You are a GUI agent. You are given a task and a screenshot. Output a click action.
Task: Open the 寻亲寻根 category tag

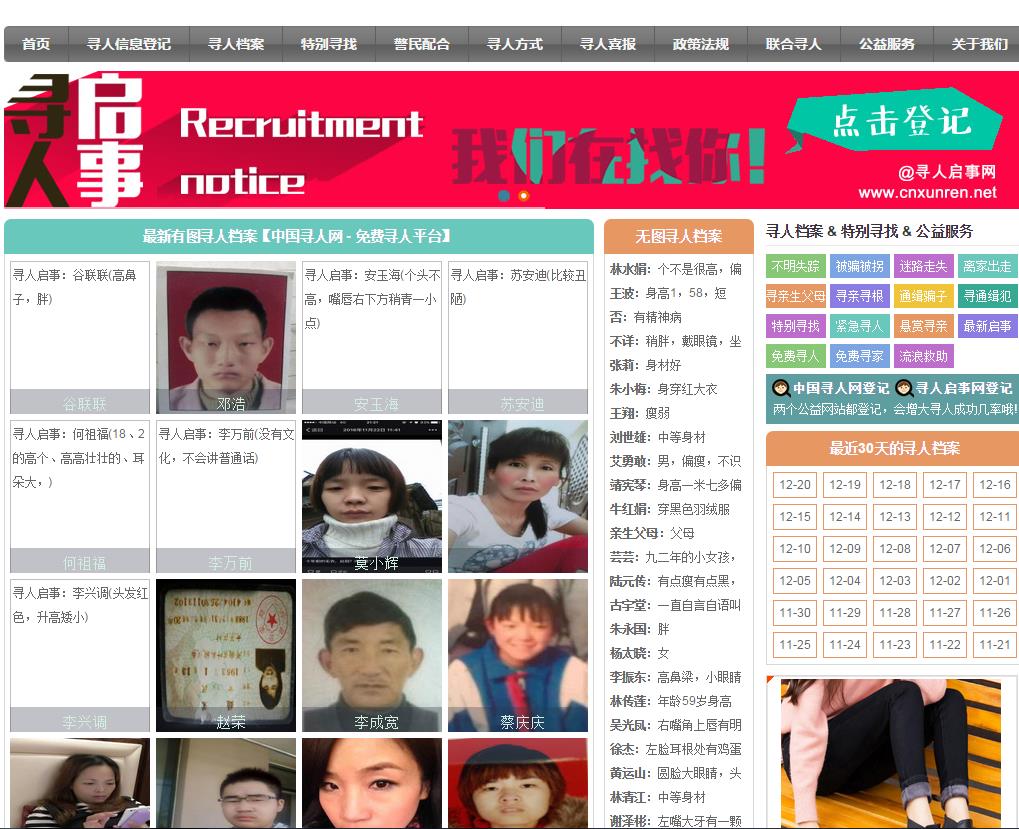[859, 296]
